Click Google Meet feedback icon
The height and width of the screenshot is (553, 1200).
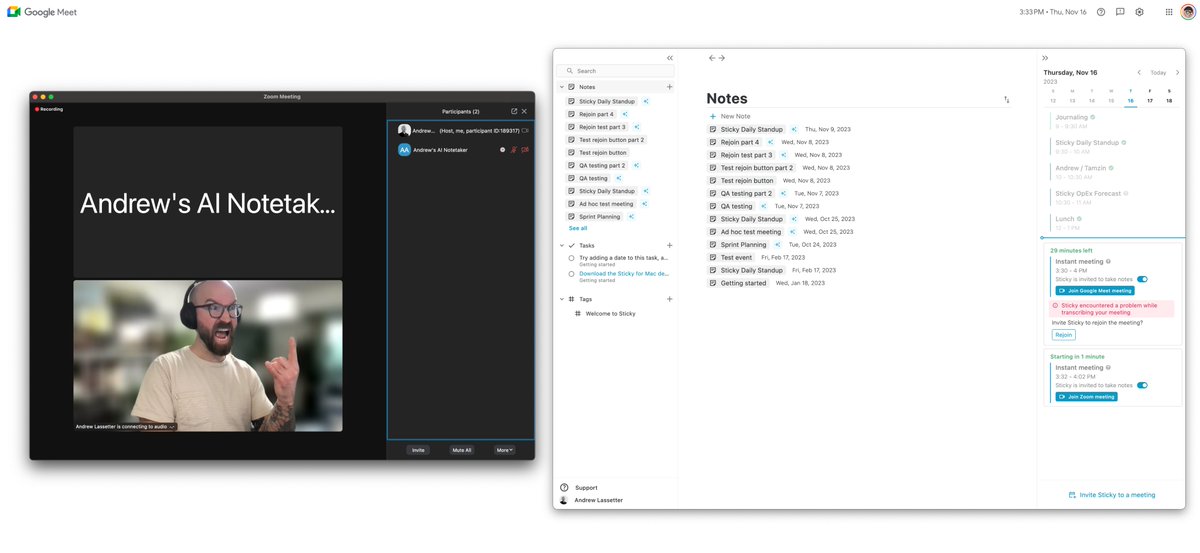click(x=1120, y=12)
